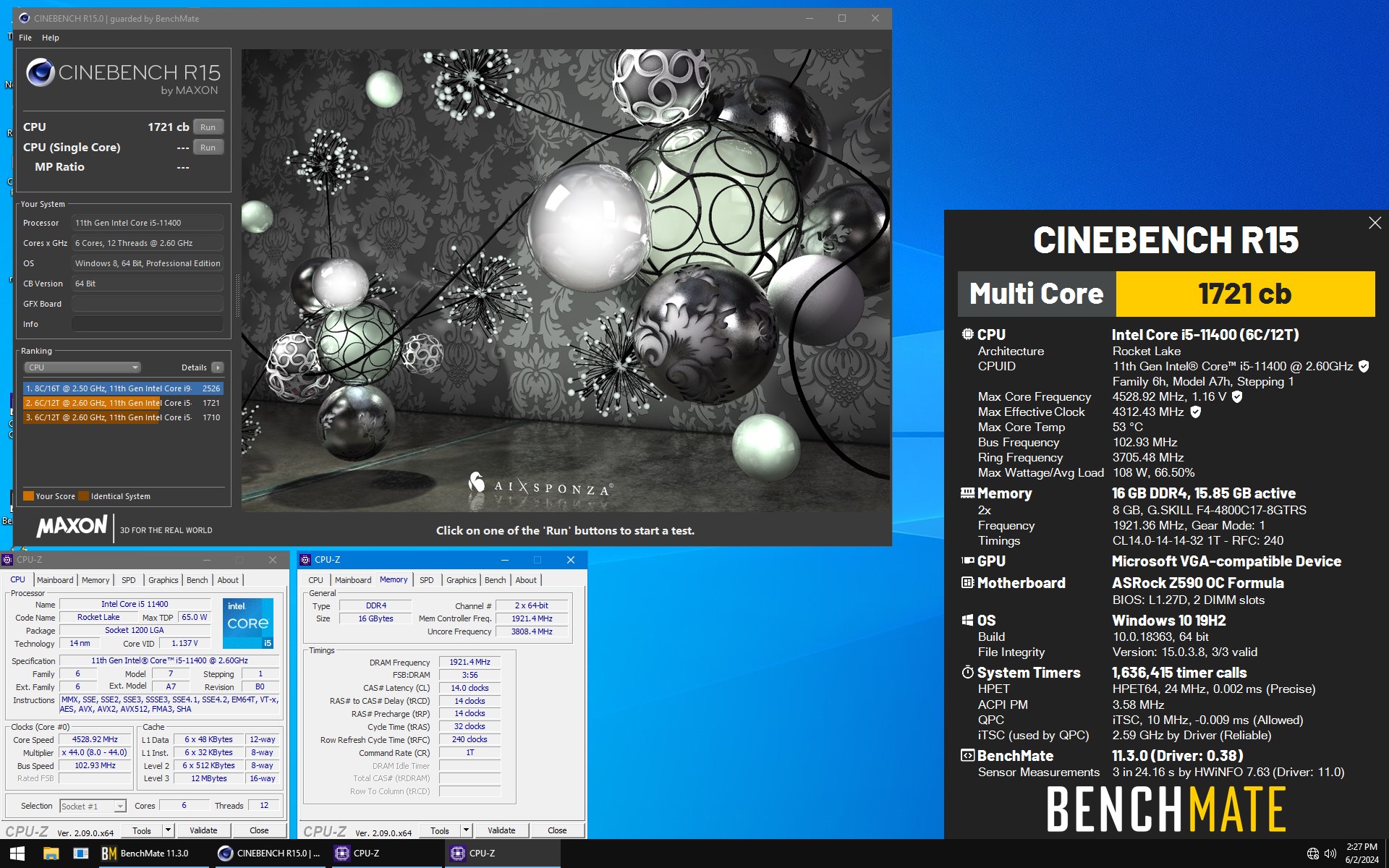Expand Tools dropdown arrow in left CPU-Z

coord(169,830)
